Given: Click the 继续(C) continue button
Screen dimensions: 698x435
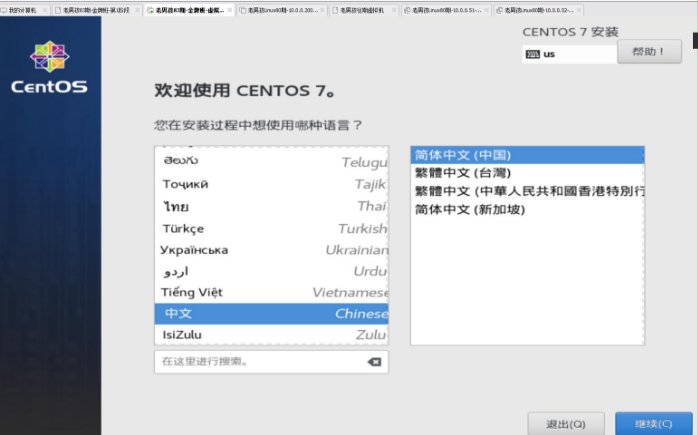Looking at the screenshot, I should click(653, 422).
